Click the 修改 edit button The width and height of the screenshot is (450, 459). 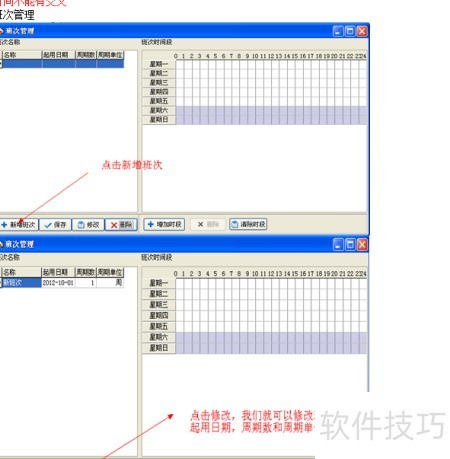pos(88,225)
